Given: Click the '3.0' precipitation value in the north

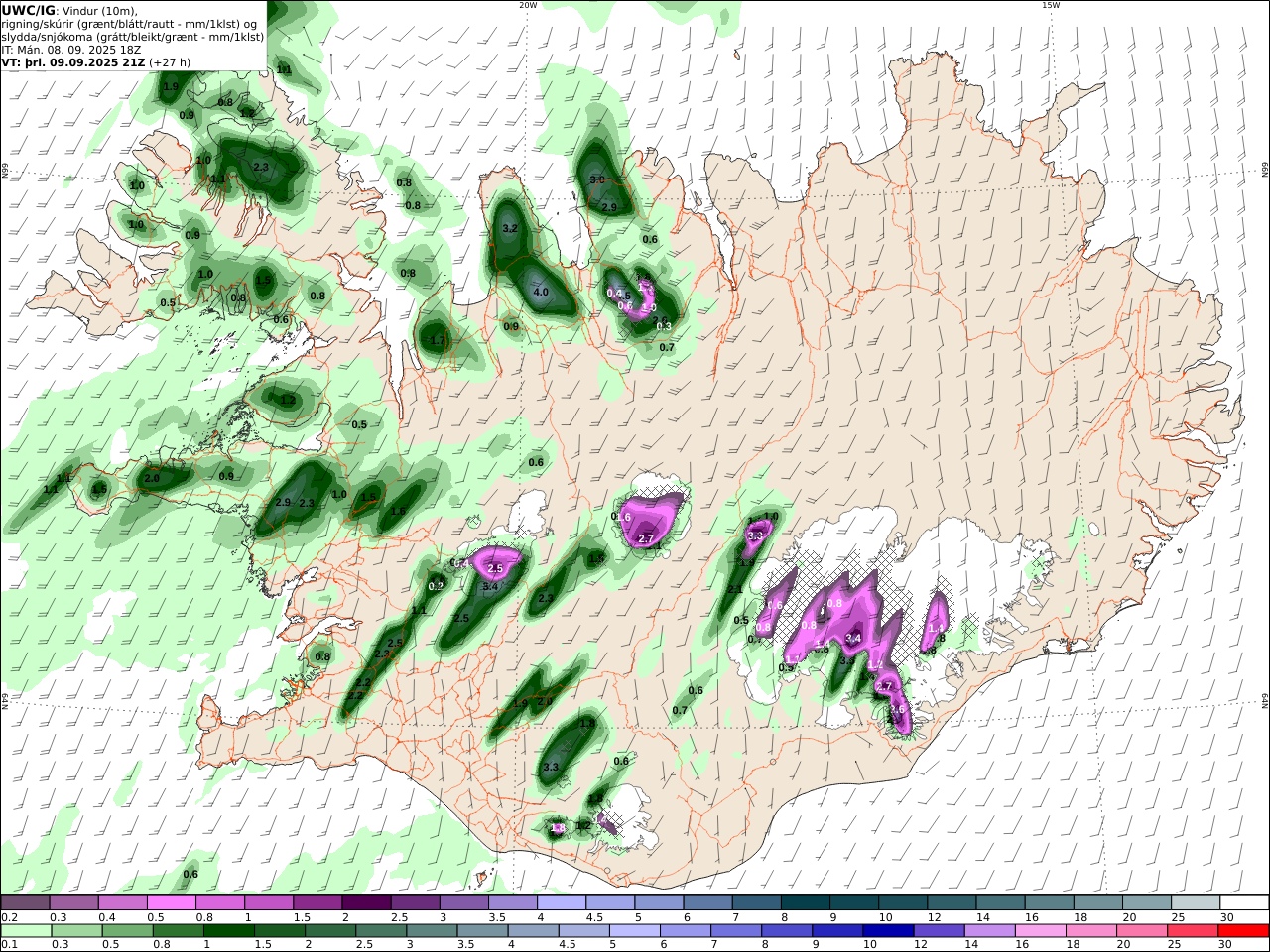Looking at the screenshot, I should click(597, 179).
